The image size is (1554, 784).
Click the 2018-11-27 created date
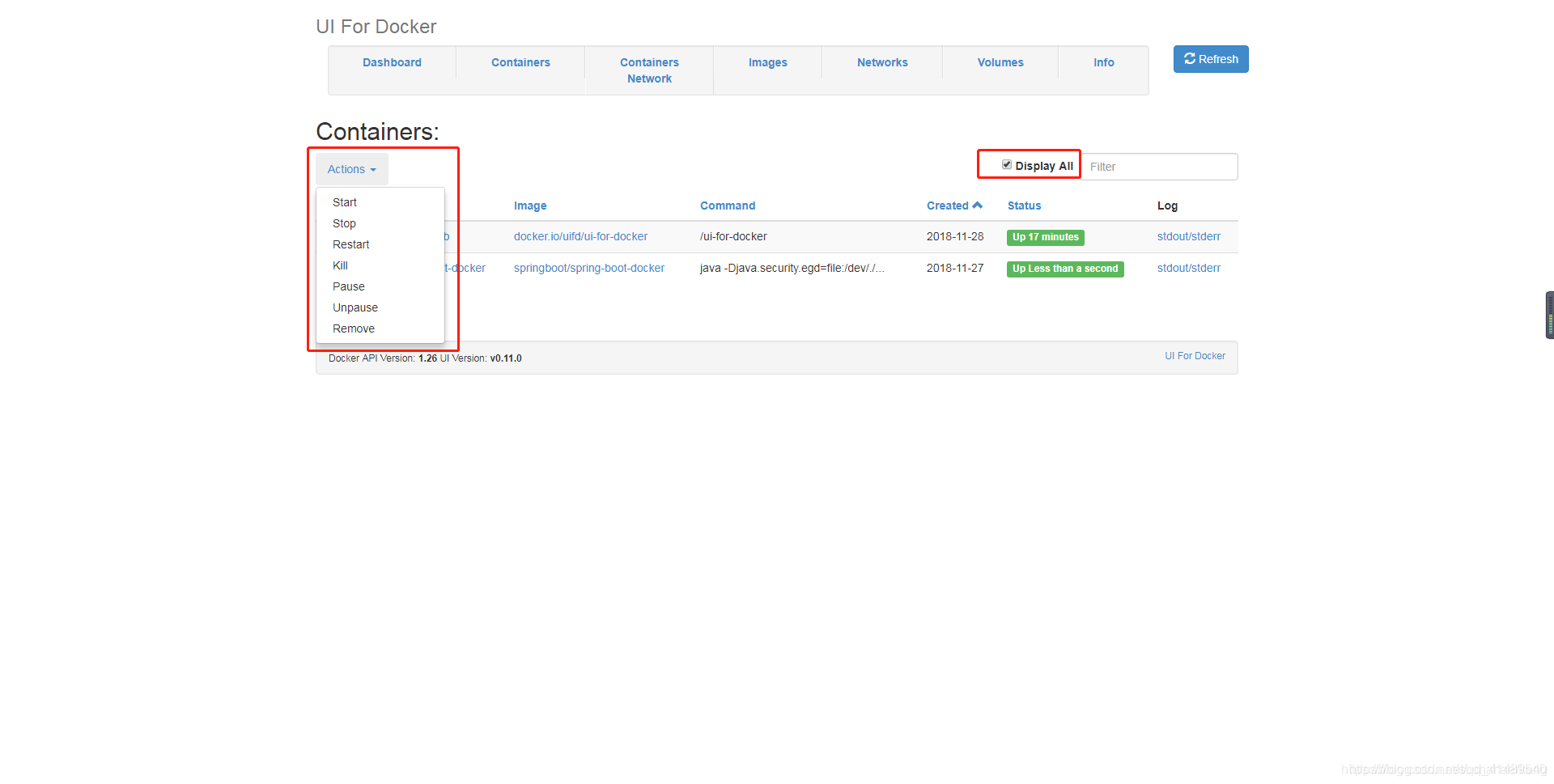coord(955,268)
